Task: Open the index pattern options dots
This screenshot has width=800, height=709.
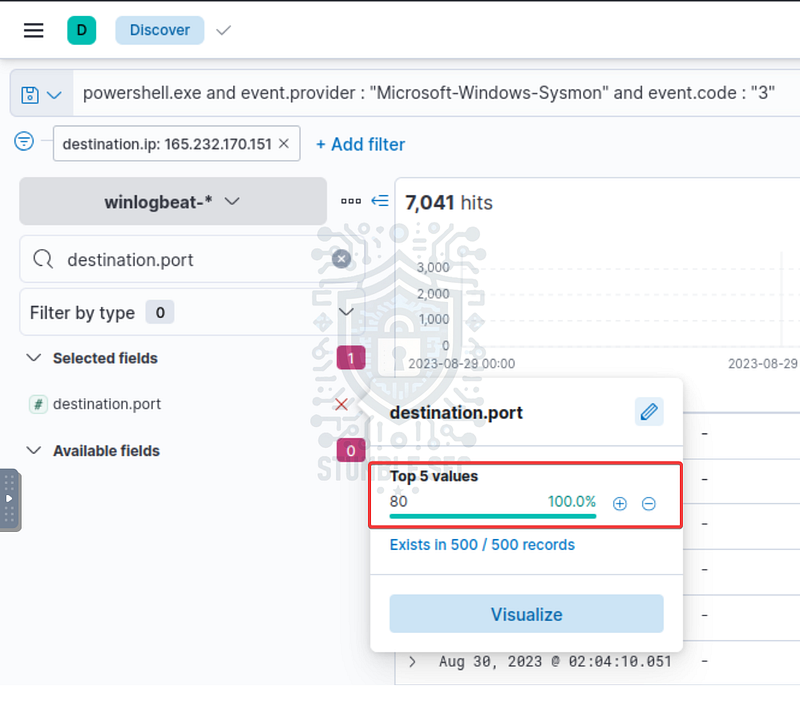Action: pyautogui.click(x=351, y=201)
